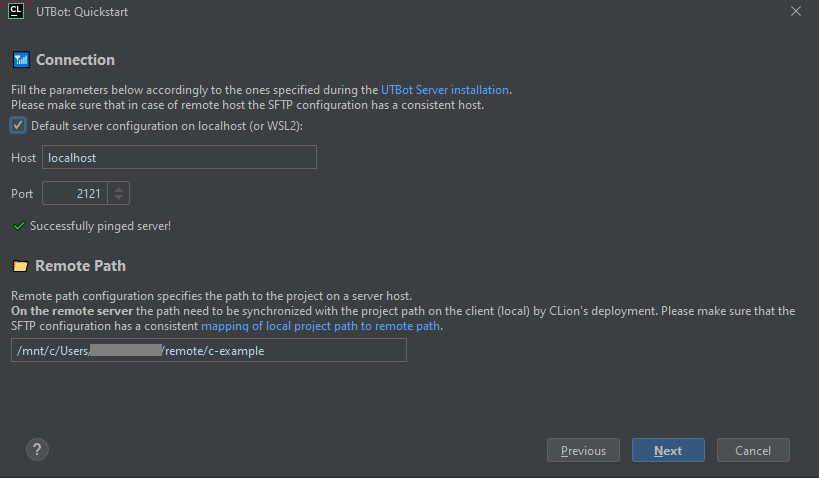Screen dimensions: 819x478
Task: Open mapping of local project path link
Action: click(320, 326)
